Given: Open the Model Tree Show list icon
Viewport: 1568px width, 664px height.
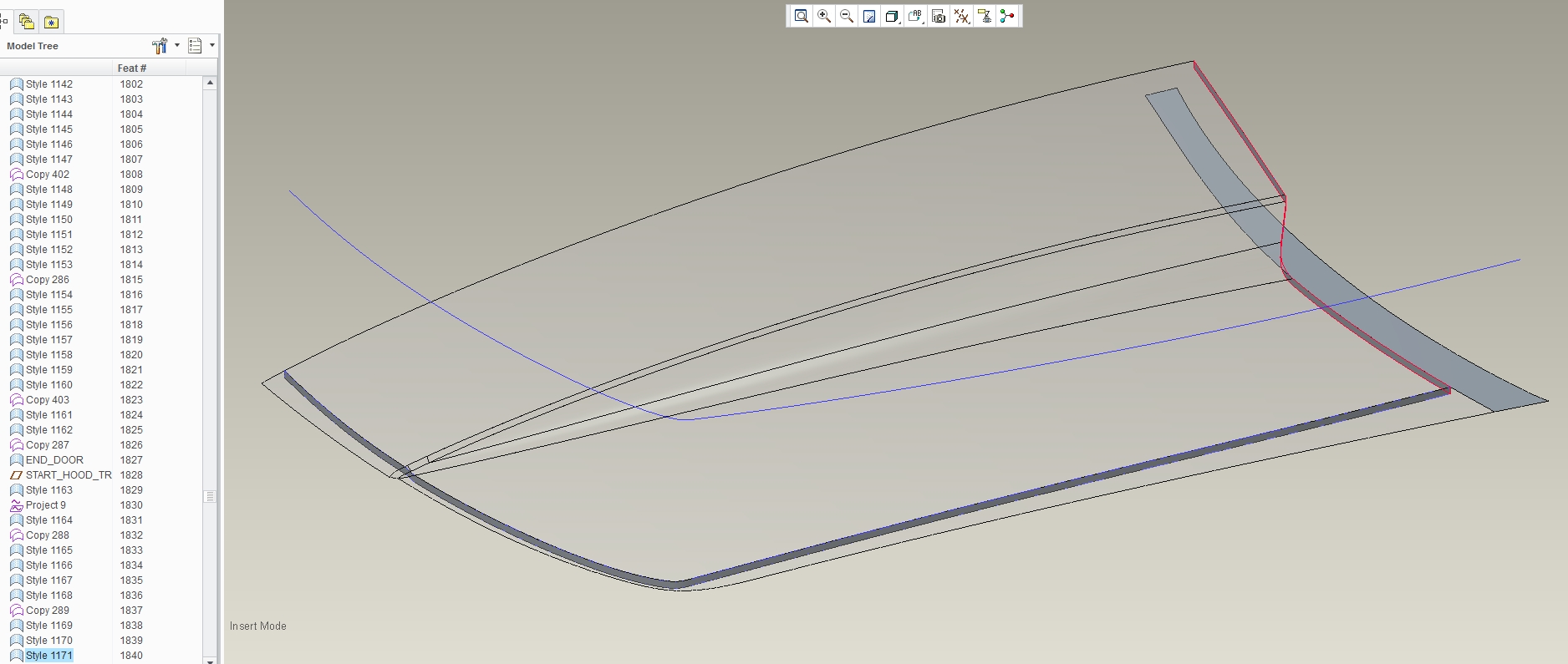Looking at the screenshot, I should point(195,46).
